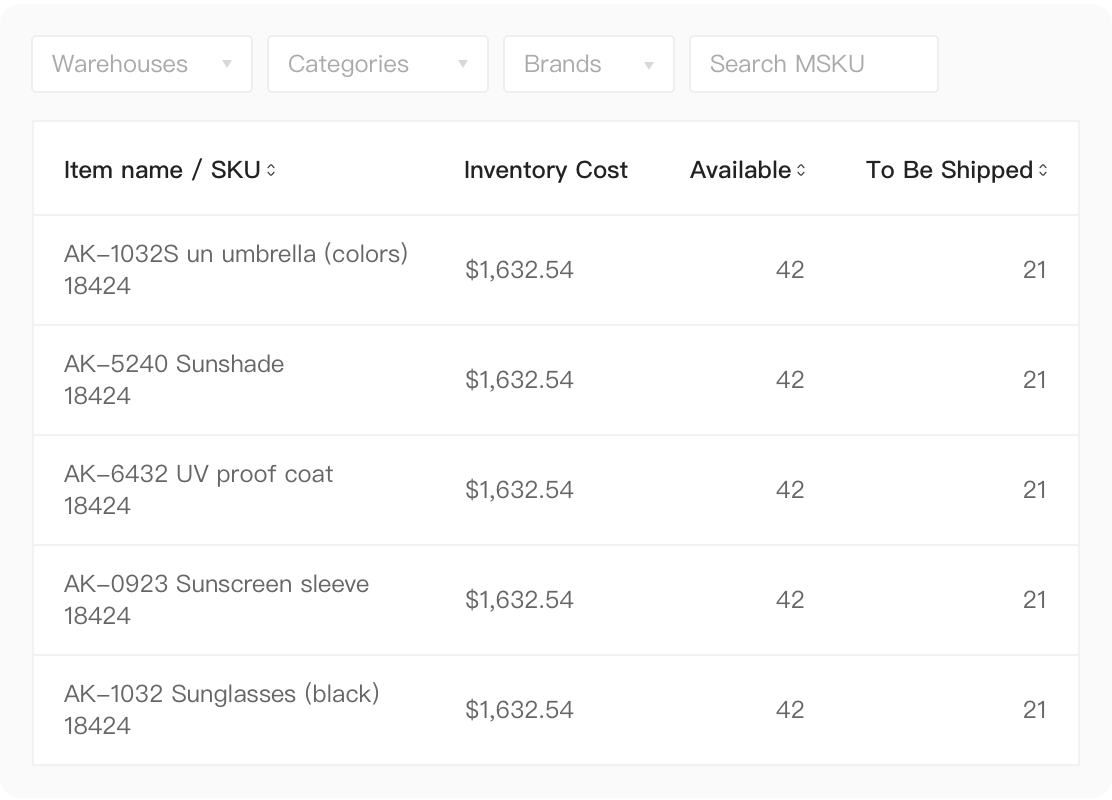Click the Brands dropdown arrow icon
1112x800 pixels.
pos(649,65)
